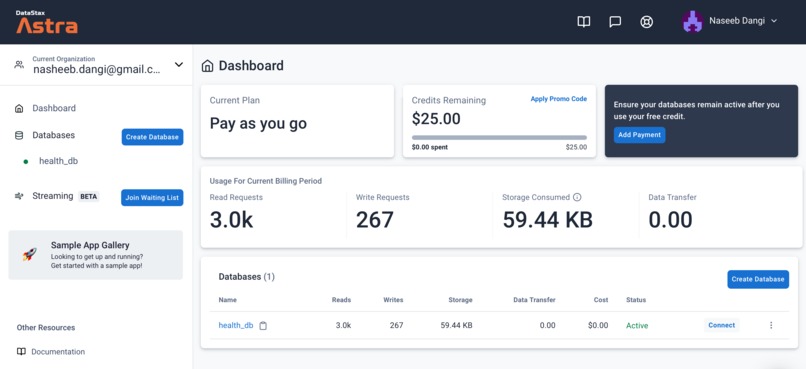Expand the Current Organization dropdown chevron

(179, 65)
